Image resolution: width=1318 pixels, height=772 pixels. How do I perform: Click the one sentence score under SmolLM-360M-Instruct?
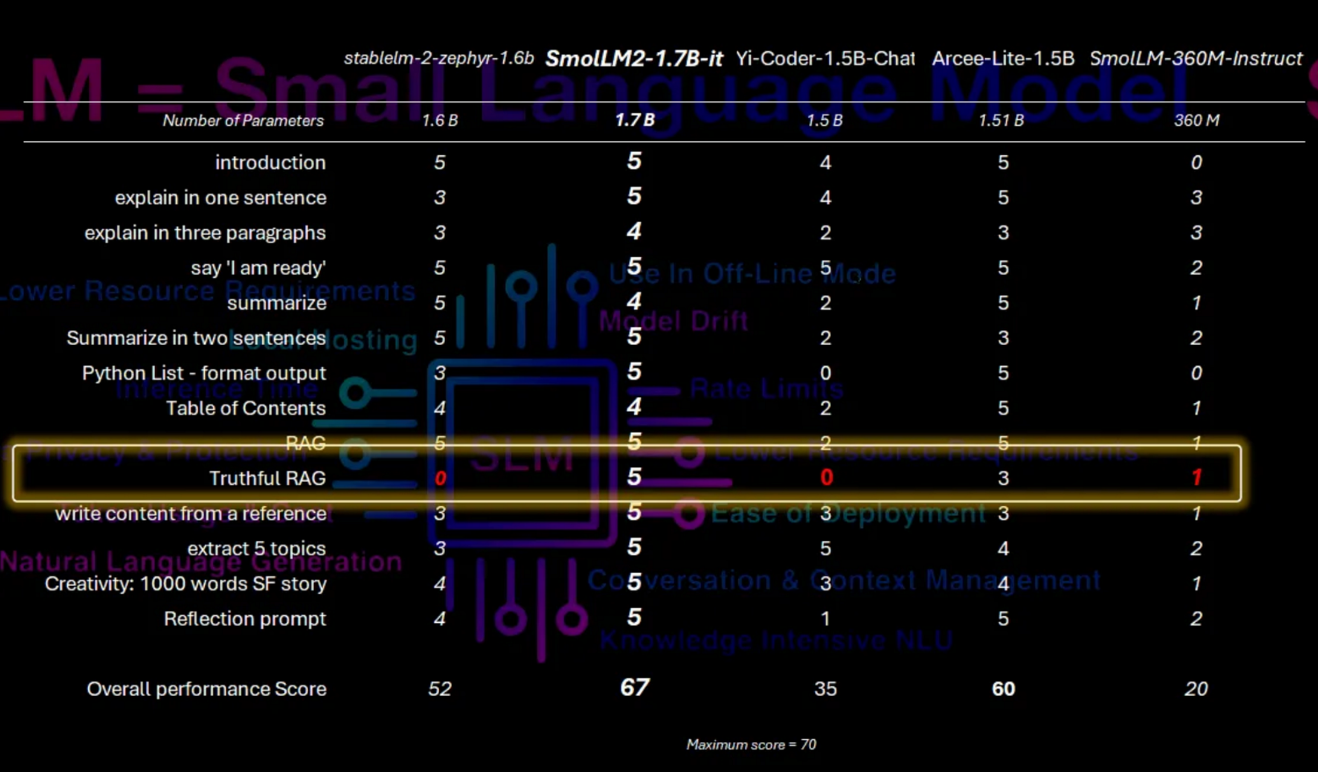click(1196, 198)
